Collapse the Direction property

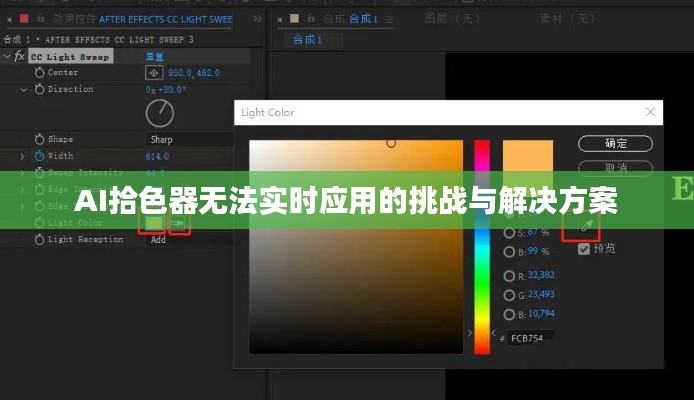tap(23, 90)
